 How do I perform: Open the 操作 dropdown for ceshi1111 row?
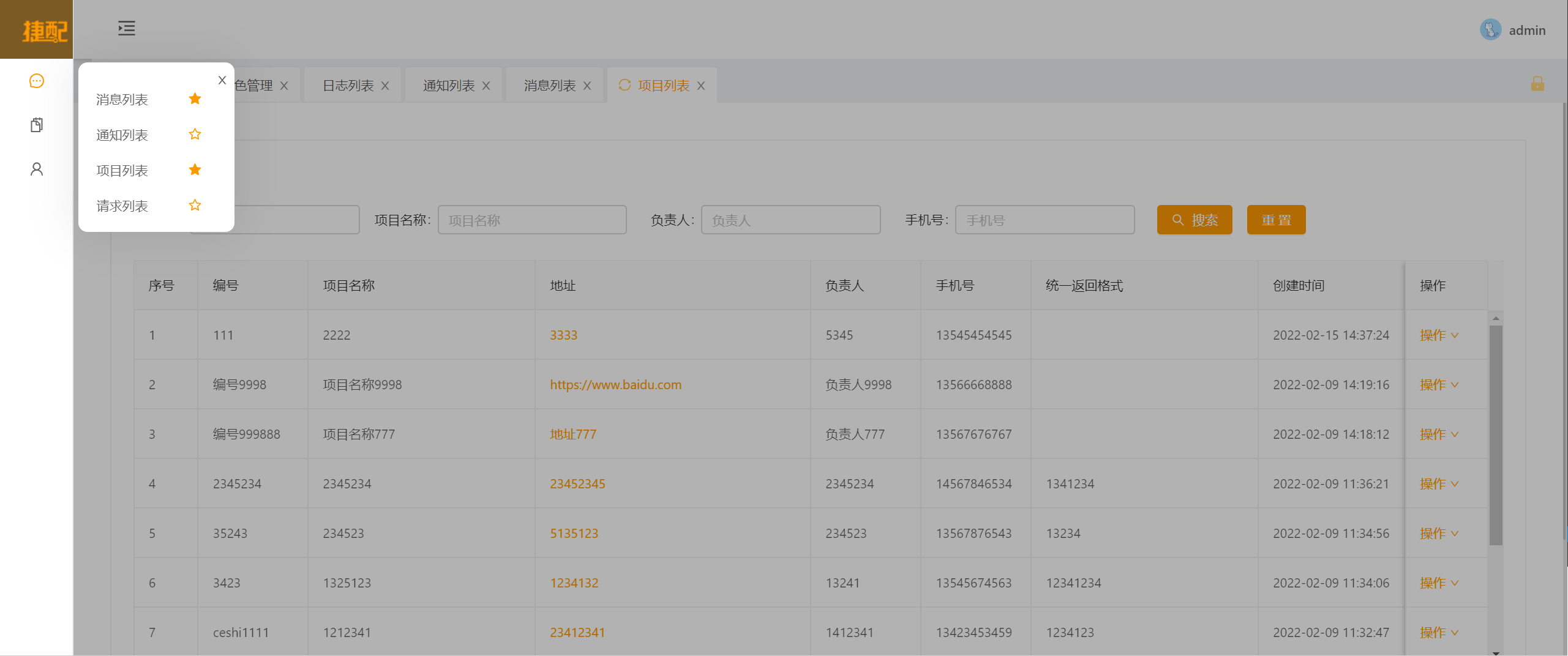tap(1438, 632)
